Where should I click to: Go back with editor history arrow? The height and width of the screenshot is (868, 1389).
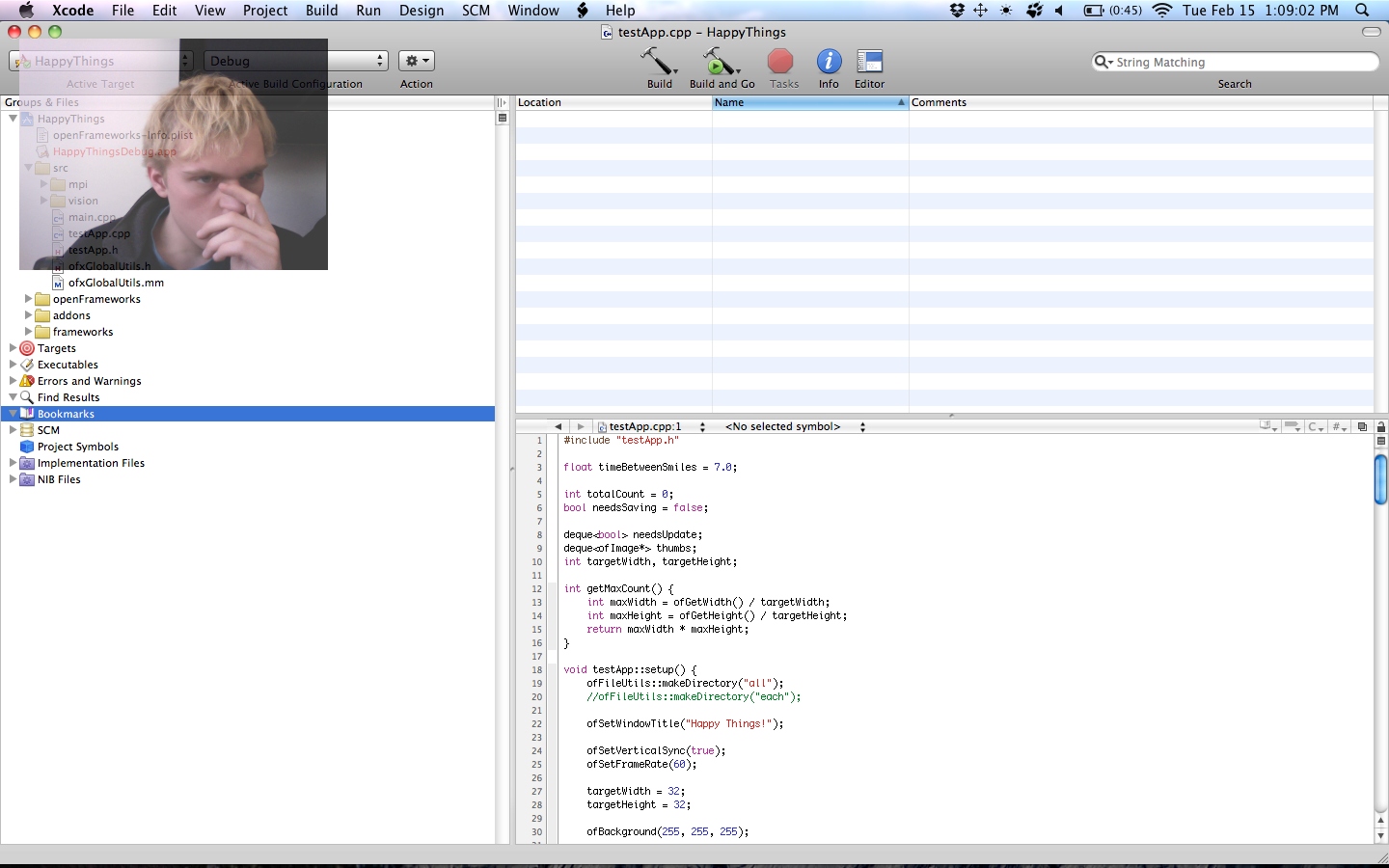558,426
